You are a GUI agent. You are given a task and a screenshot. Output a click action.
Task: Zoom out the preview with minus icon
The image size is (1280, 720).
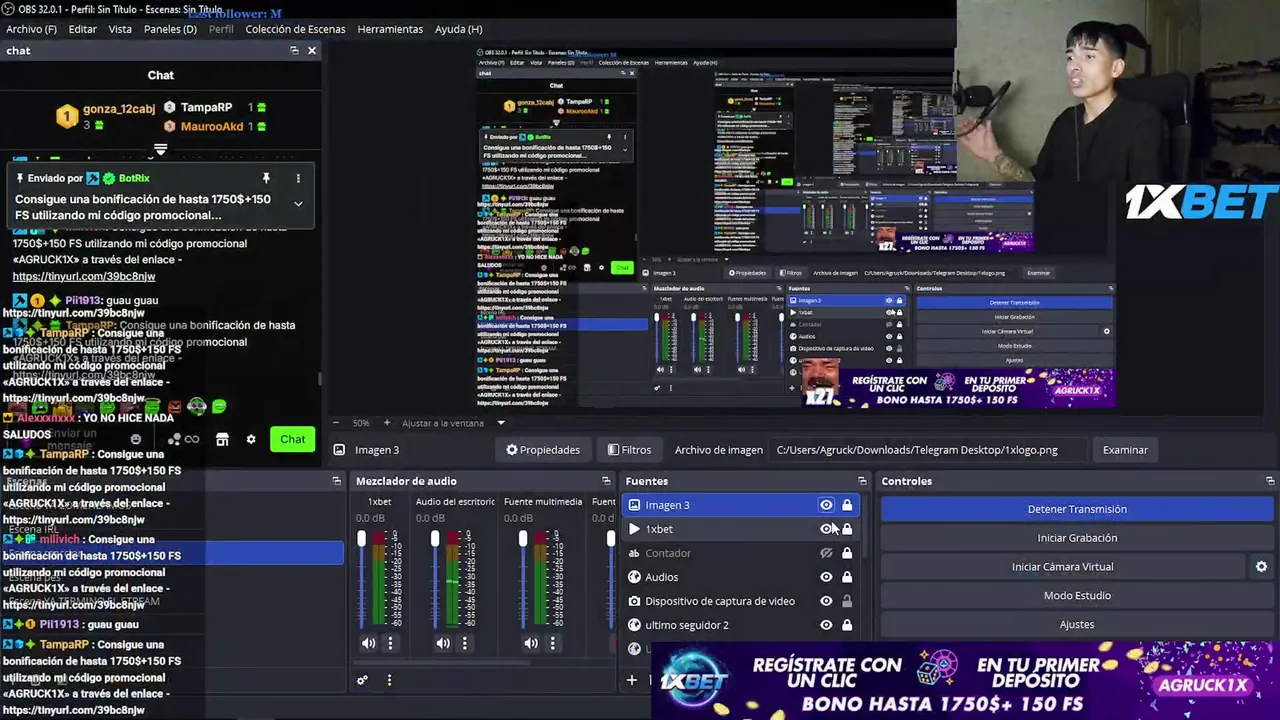tap(336, 423)
